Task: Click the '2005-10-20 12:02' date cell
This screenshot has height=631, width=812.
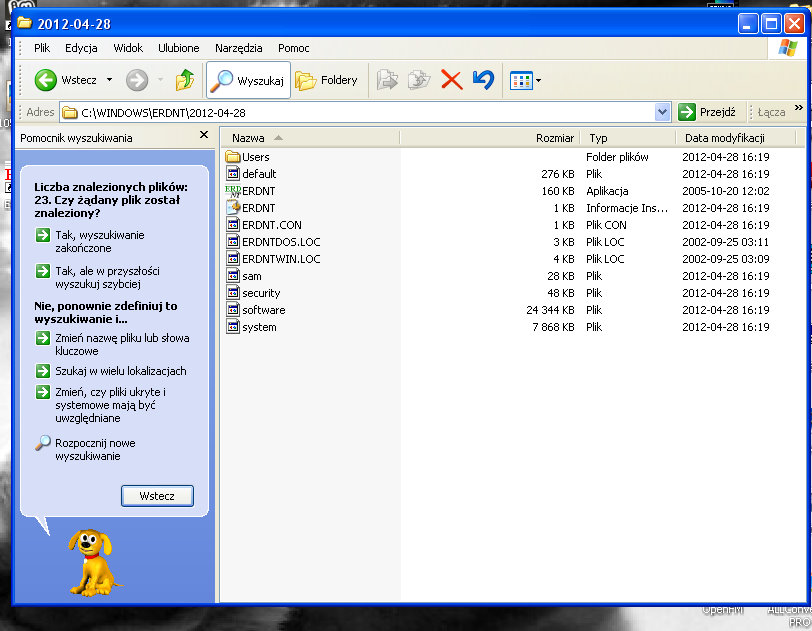Action: point(726,191)
